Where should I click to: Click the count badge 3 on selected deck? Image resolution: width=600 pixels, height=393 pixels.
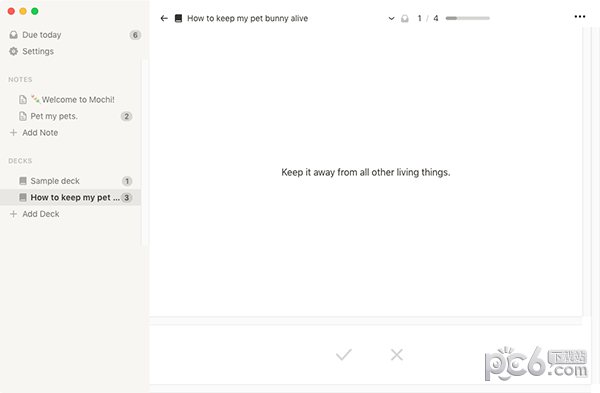(x=127, y=198)
